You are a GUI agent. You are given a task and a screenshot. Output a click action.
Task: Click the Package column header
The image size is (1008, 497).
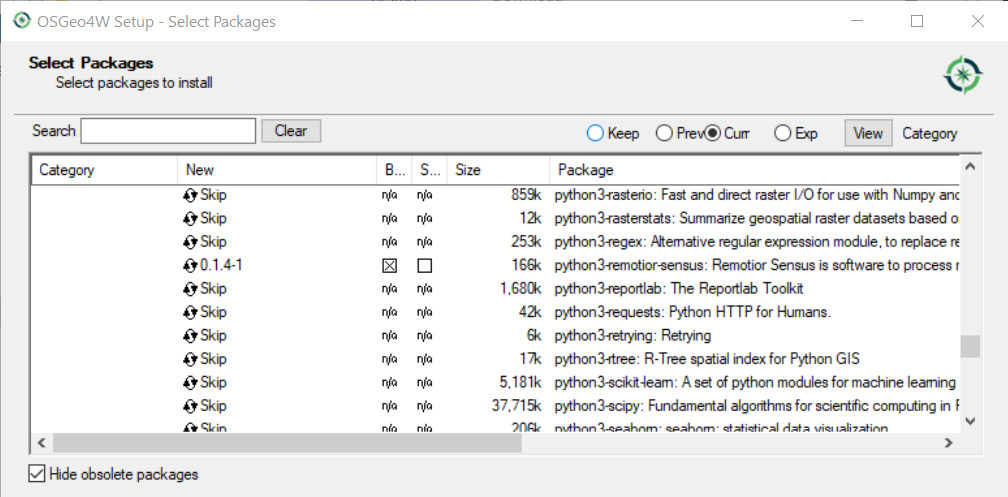pos(755,170)
